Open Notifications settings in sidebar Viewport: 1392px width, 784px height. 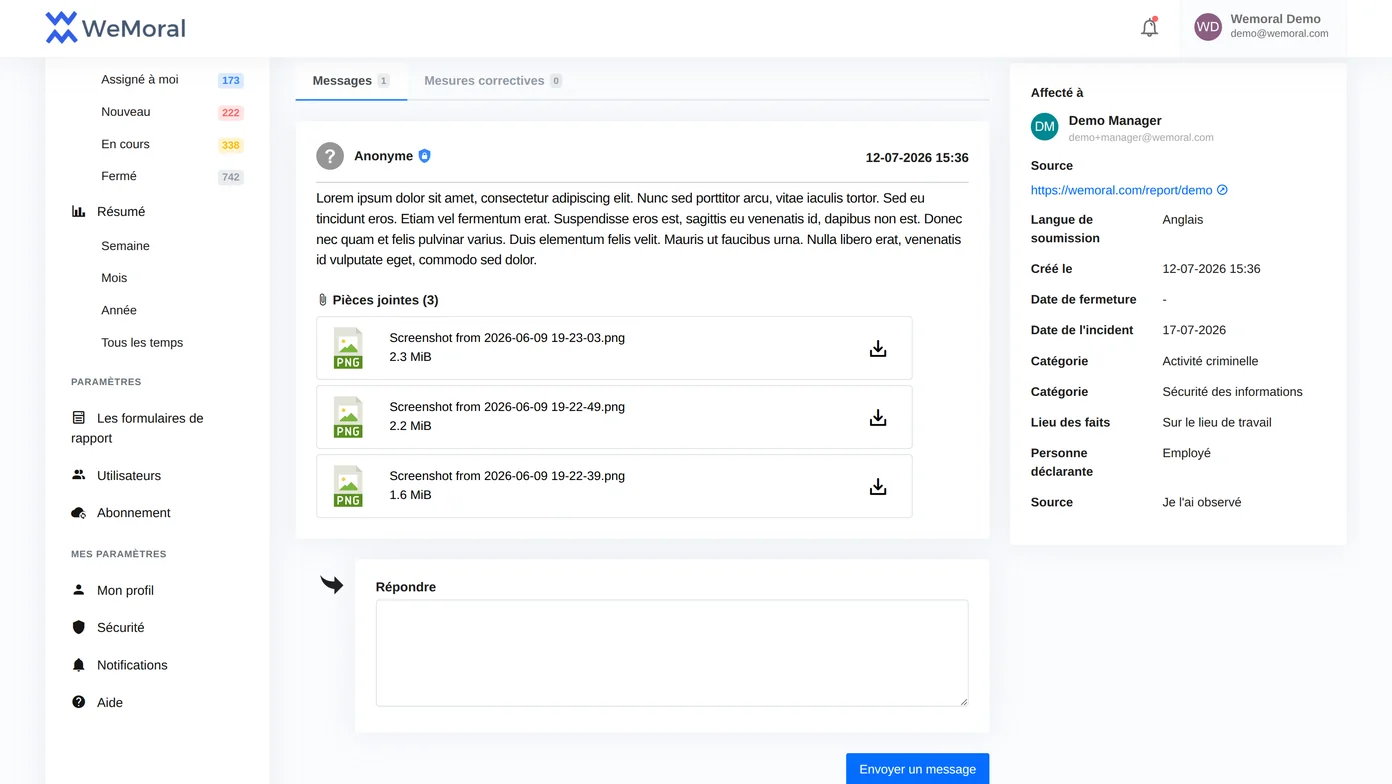point(132,665)
